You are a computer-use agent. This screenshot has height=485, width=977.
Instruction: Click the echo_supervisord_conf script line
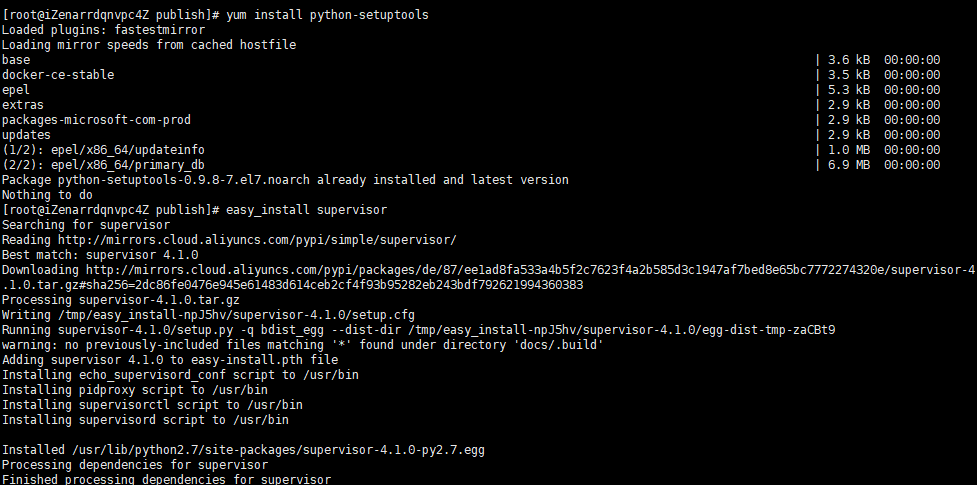coord(180,375)
